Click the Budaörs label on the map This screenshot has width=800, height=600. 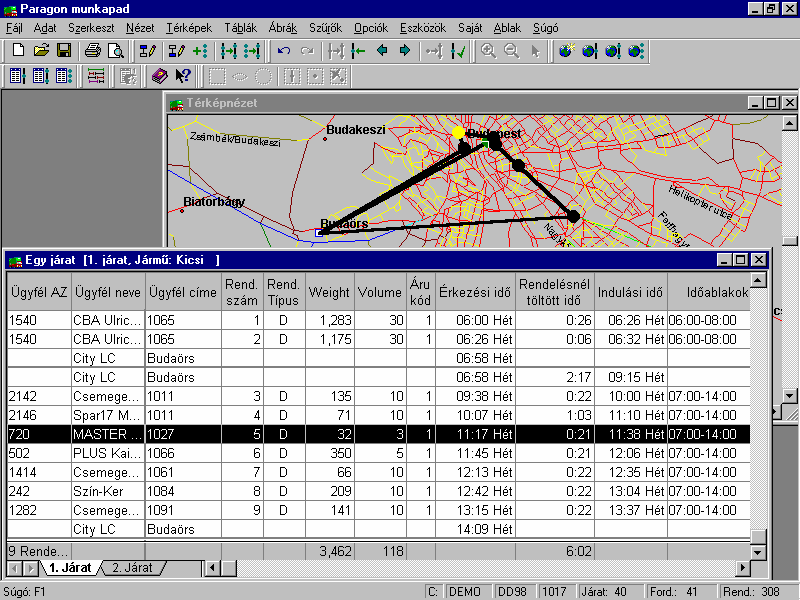(344, 223)
